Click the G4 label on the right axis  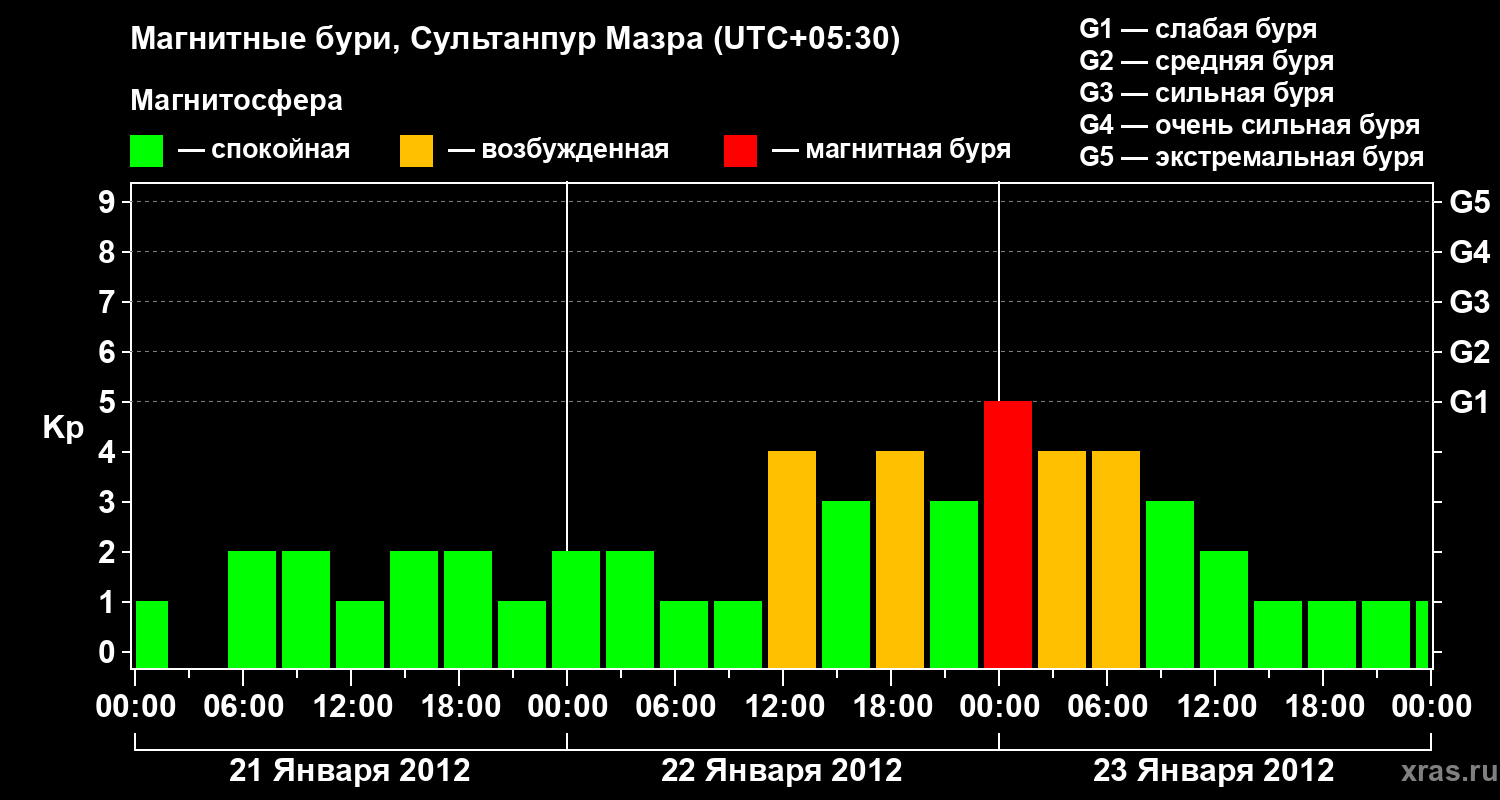point(1469,252)
